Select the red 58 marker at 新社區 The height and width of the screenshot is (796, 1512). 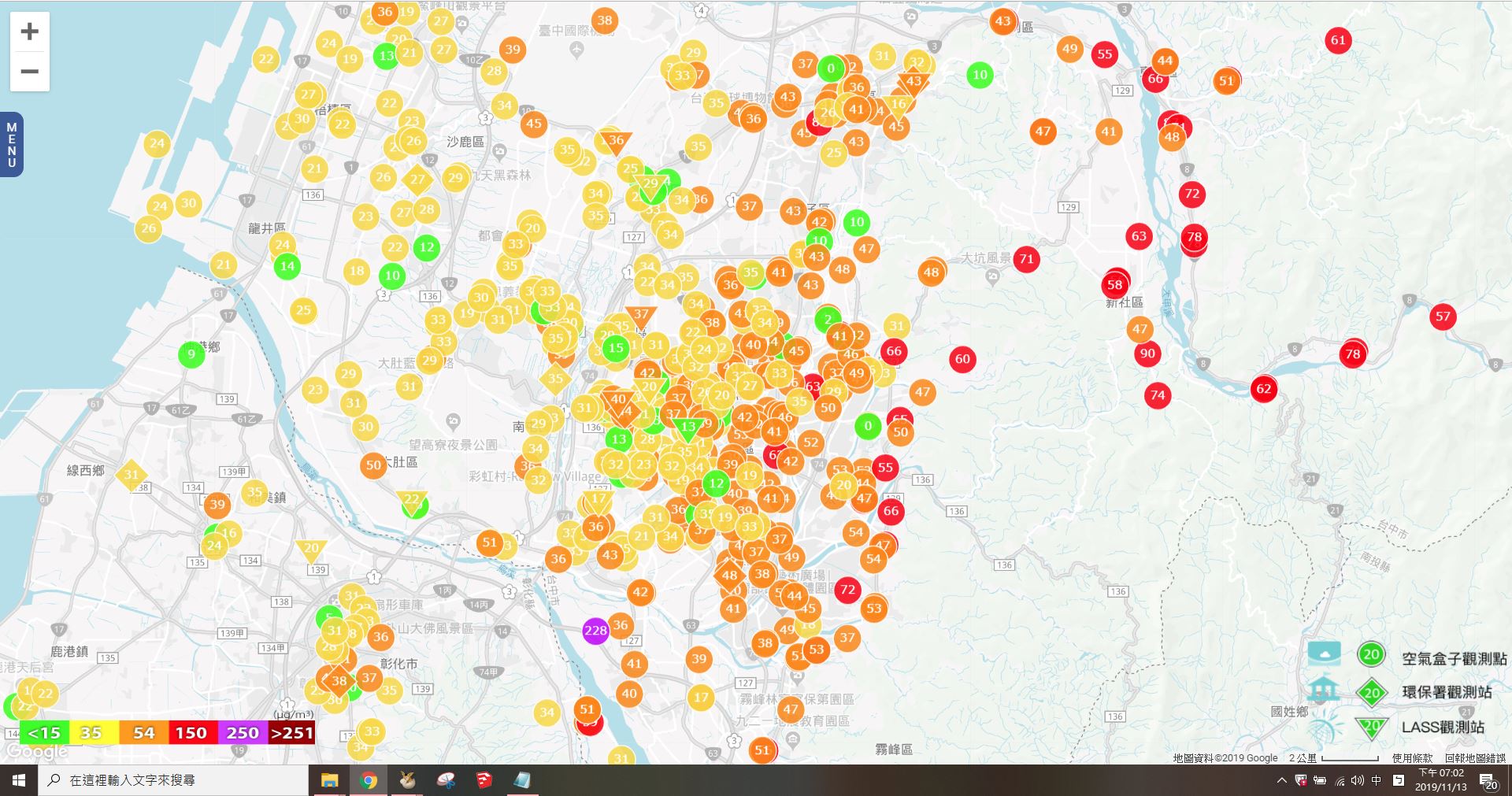[x=1115, y=284]
